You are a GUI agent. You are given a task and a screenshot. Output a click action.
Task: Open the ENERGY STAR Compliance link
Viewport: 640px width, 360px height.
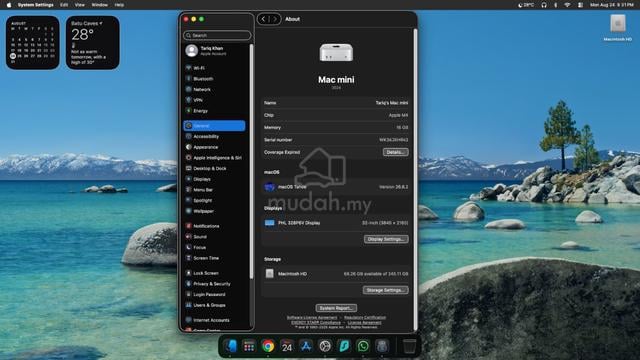(316, 322)
